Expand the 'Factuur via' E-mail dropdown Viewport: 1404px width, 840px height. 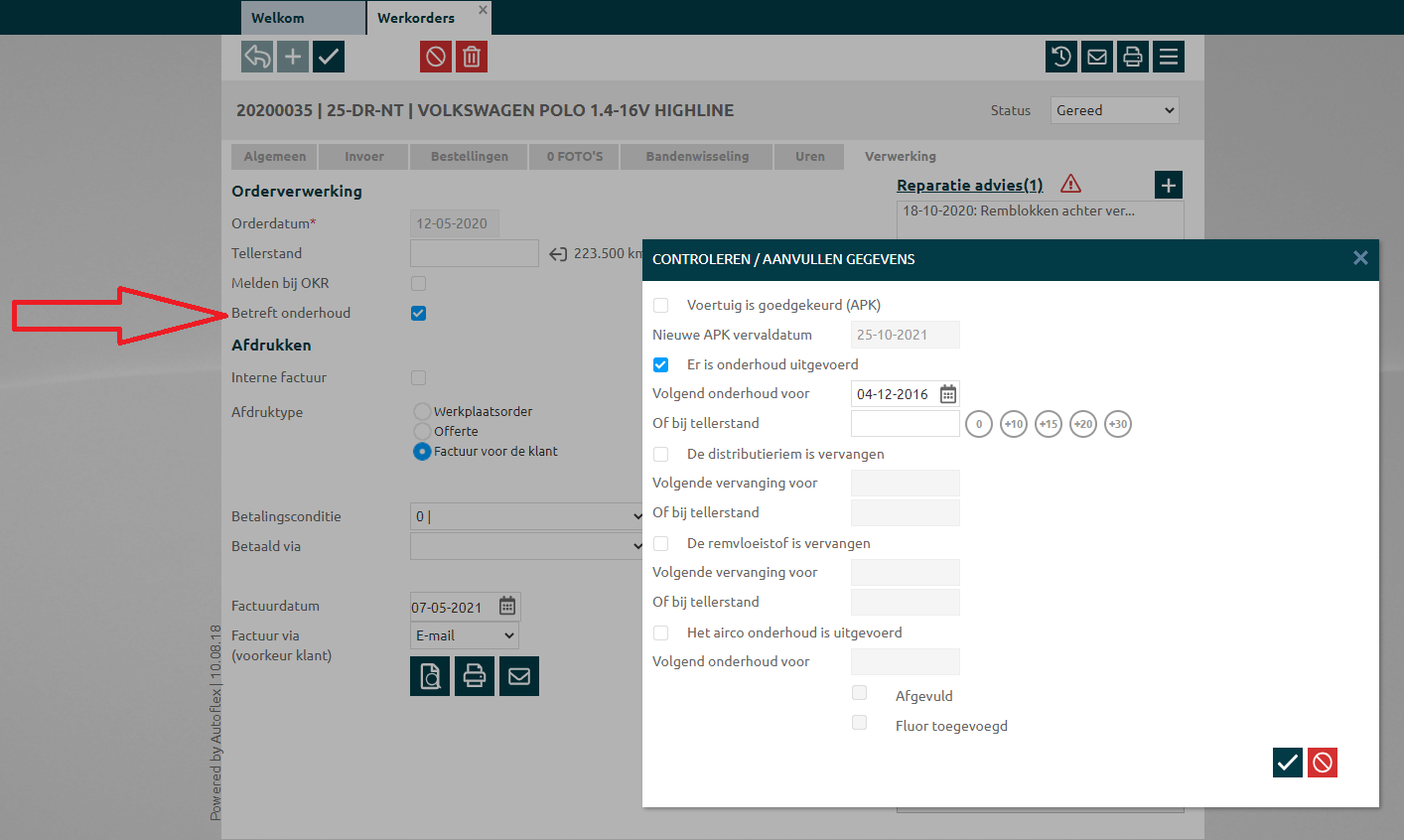(465, 635)
